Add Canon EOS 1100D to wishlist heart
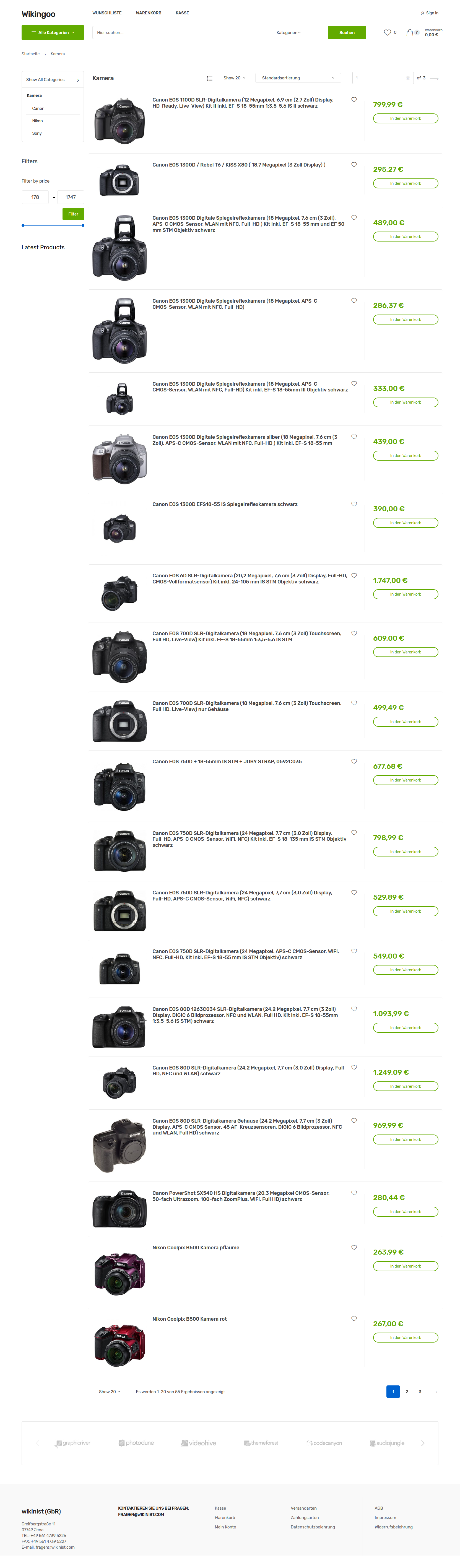This screenshot has height=1568, width=460. [354, 100]
